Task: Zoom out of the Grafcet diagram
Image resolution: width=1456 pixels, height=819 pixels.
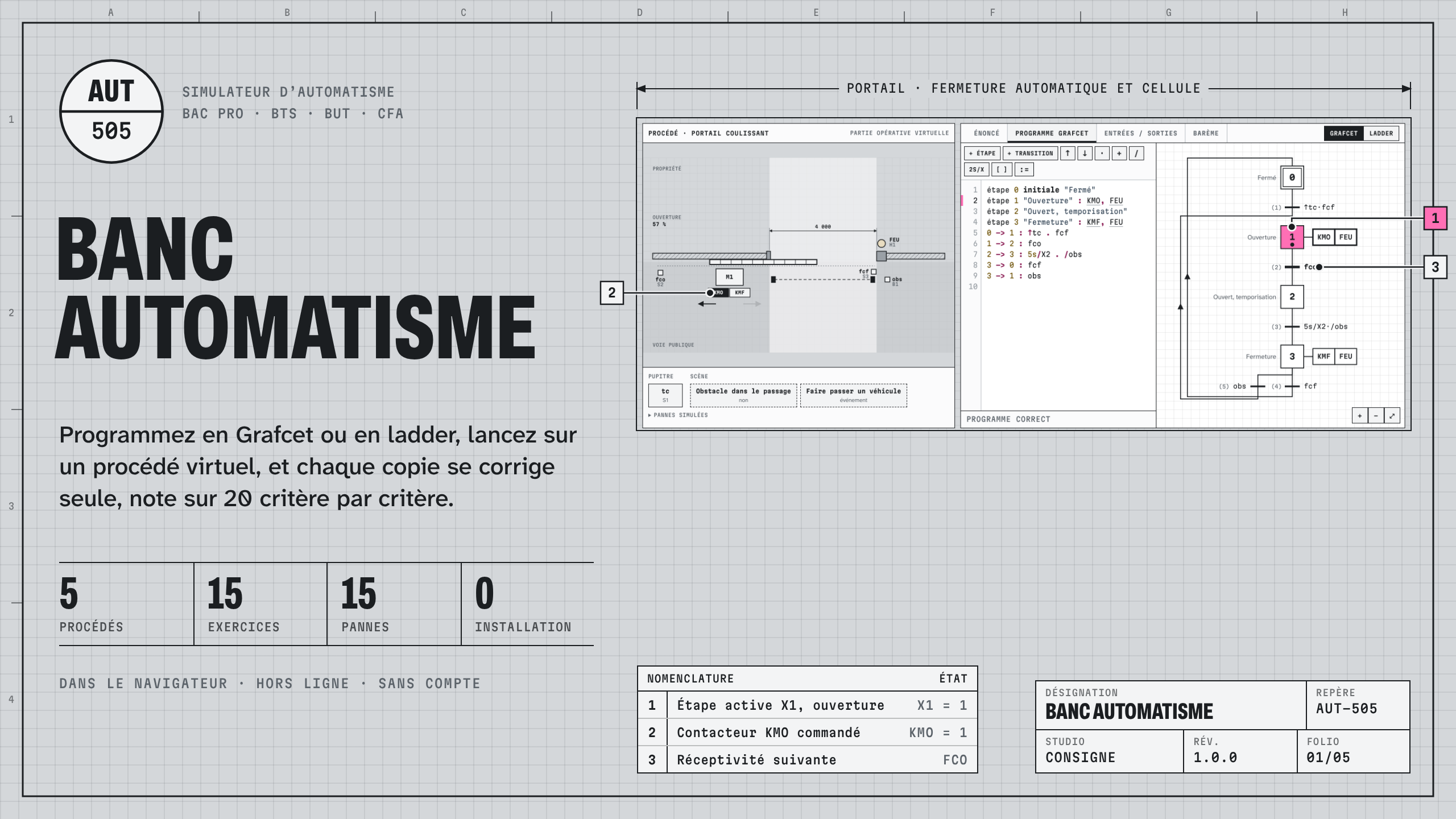Action: click(x=1376, y=416)
